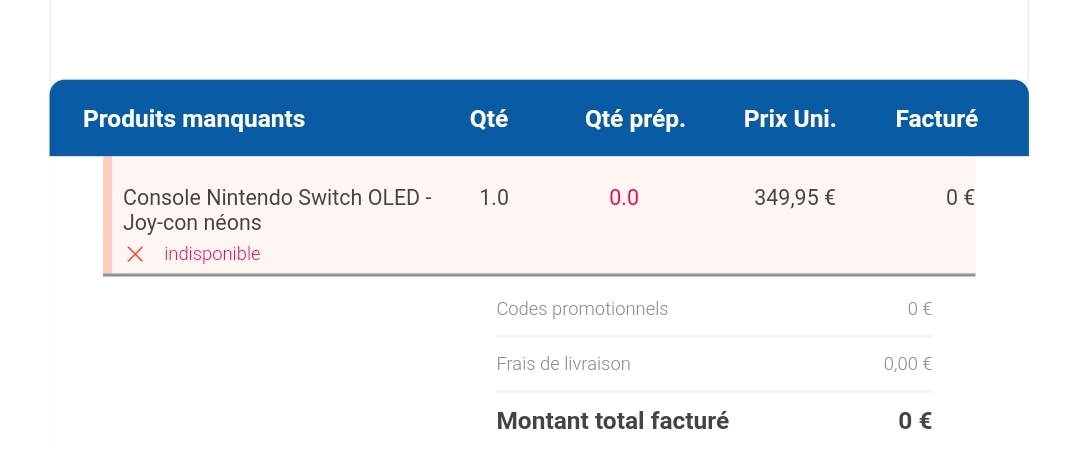
Task: Click the salmon bar left of product row
Action: (x=107, y=215)
